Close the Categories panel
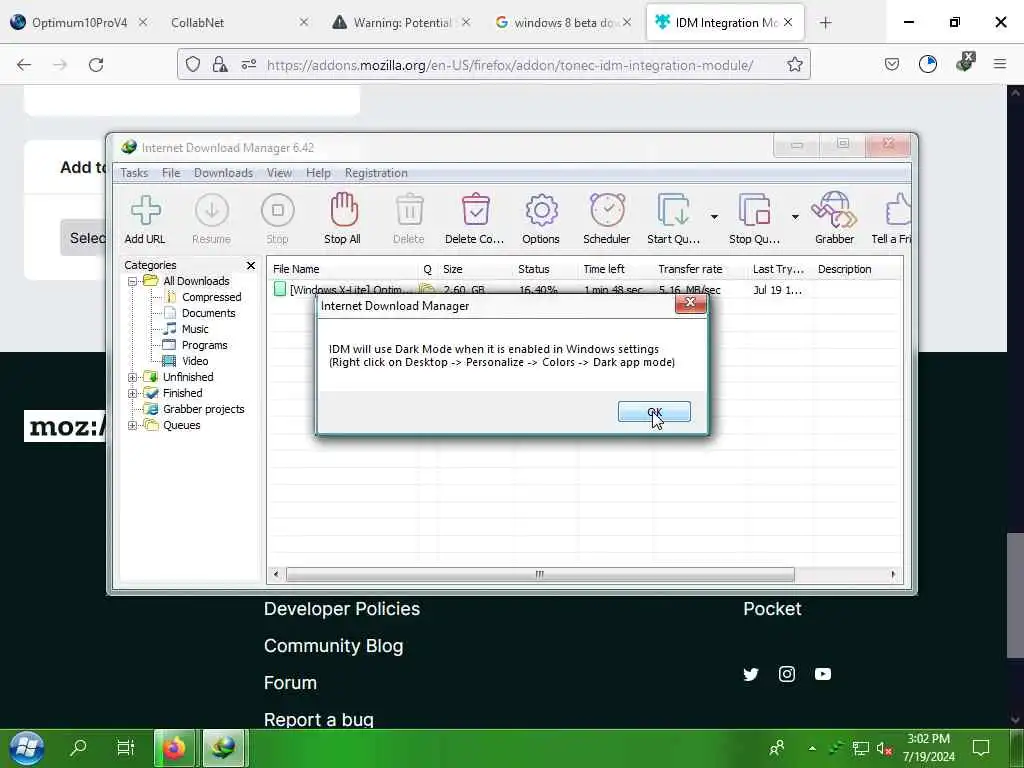The image size is (1024, 768). pos(251,265)
